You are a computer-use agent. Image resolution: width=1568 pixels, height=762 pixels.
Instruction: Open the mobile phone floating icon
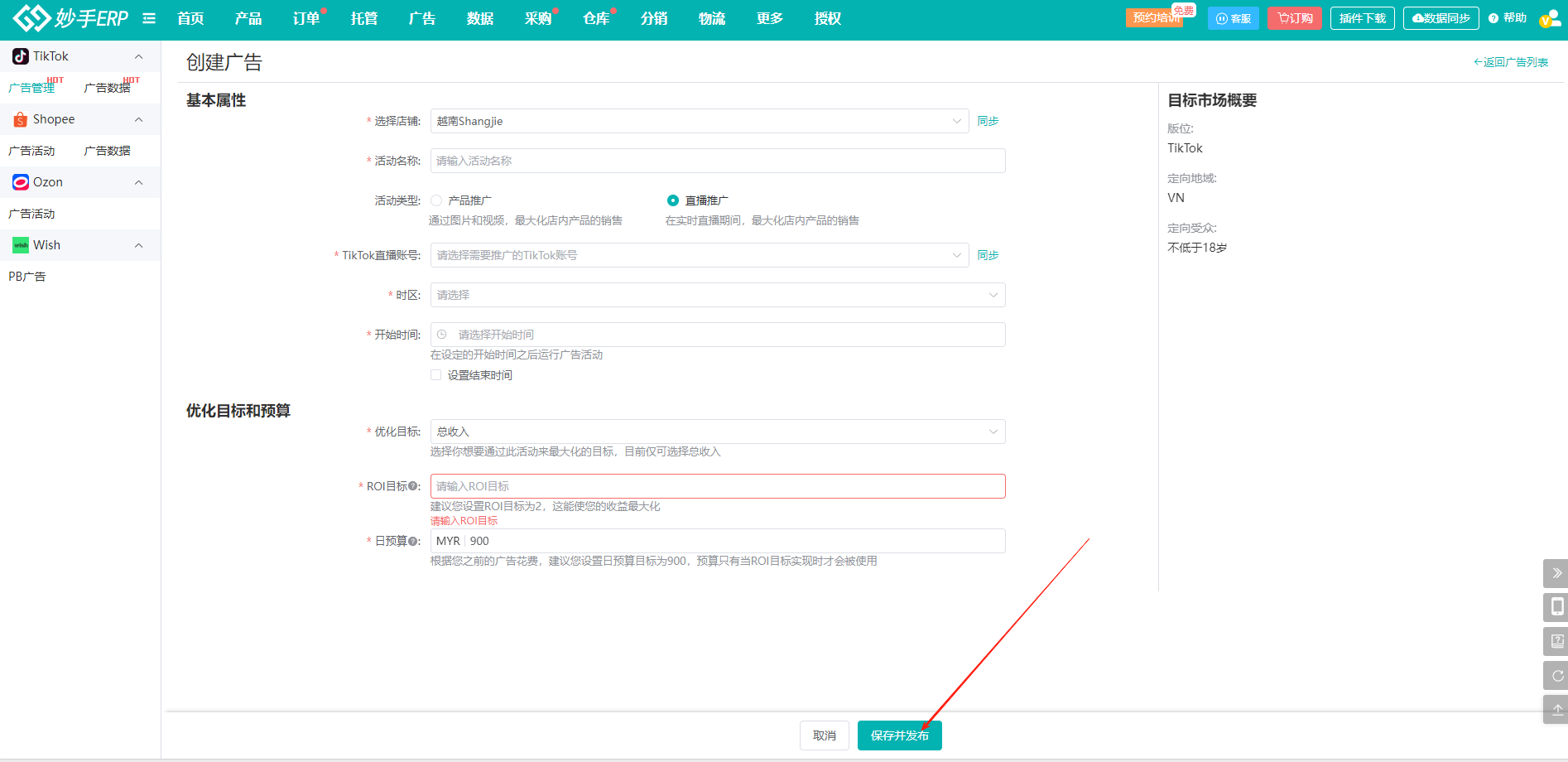point(1556,607)
